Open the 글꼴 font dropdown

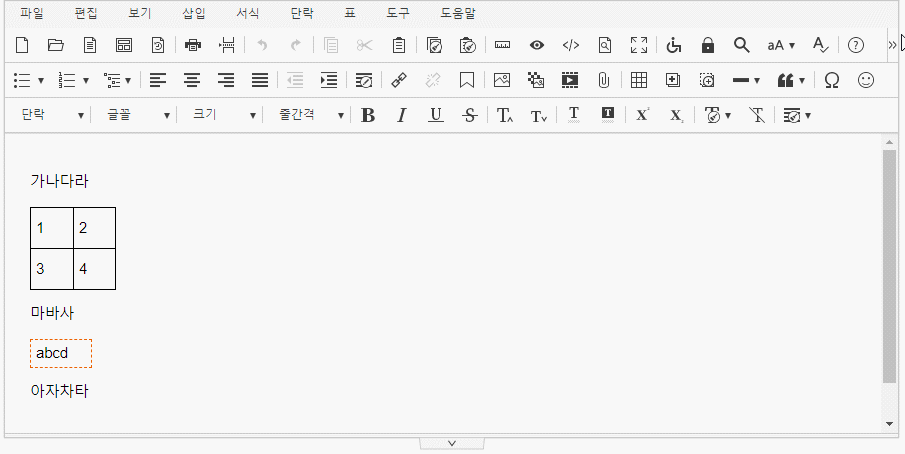138,115
